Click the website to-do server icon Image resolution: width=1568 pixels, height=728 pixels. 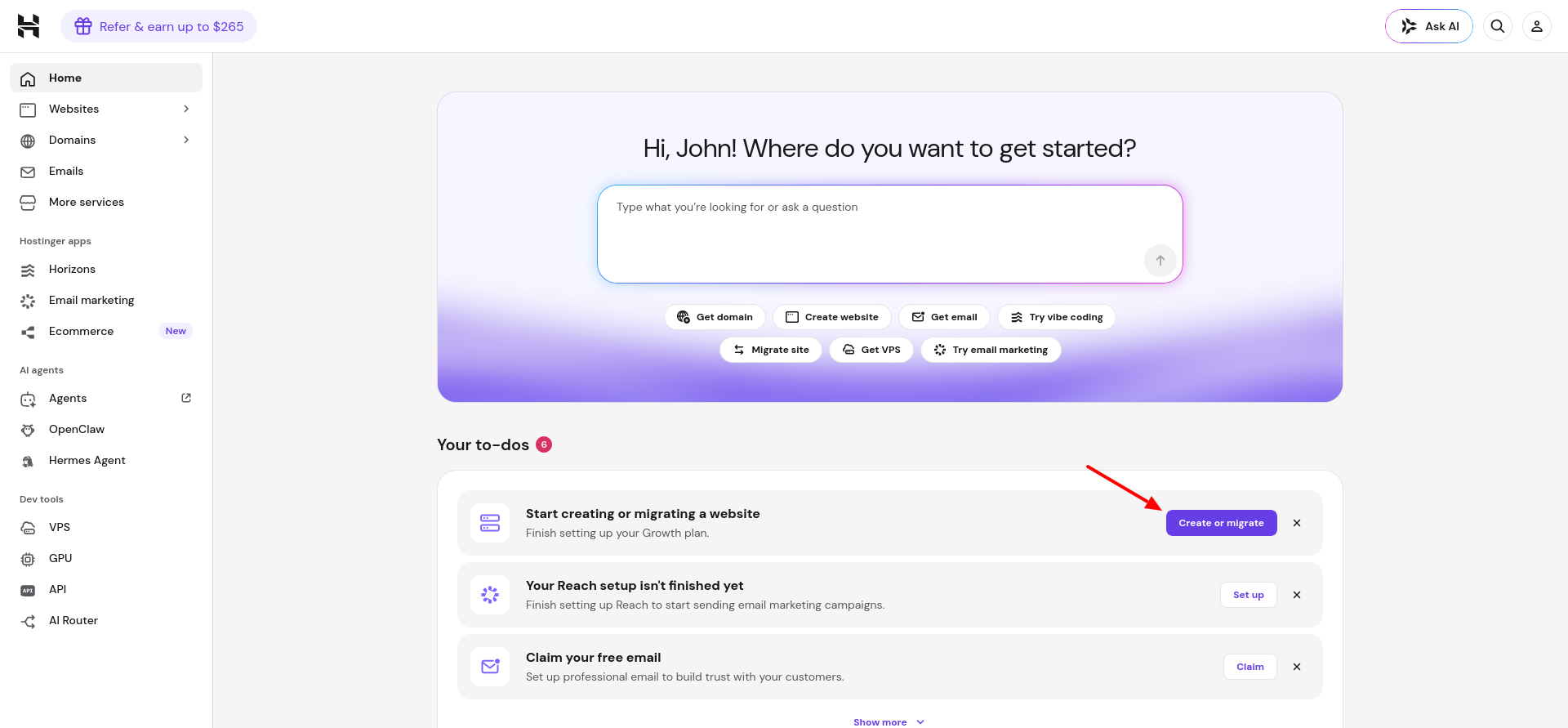point(490,523)
